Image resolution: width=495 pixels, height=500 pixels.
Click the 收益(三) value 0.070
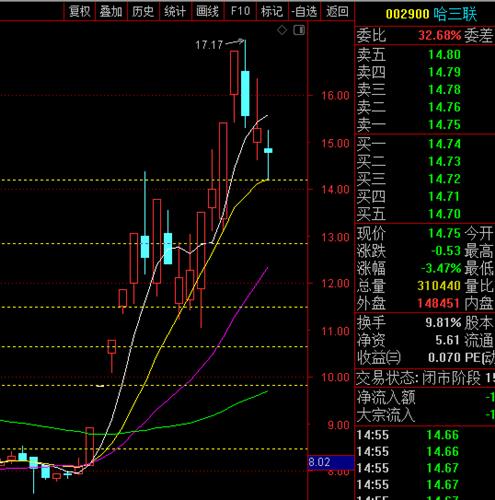coord(444,358)
